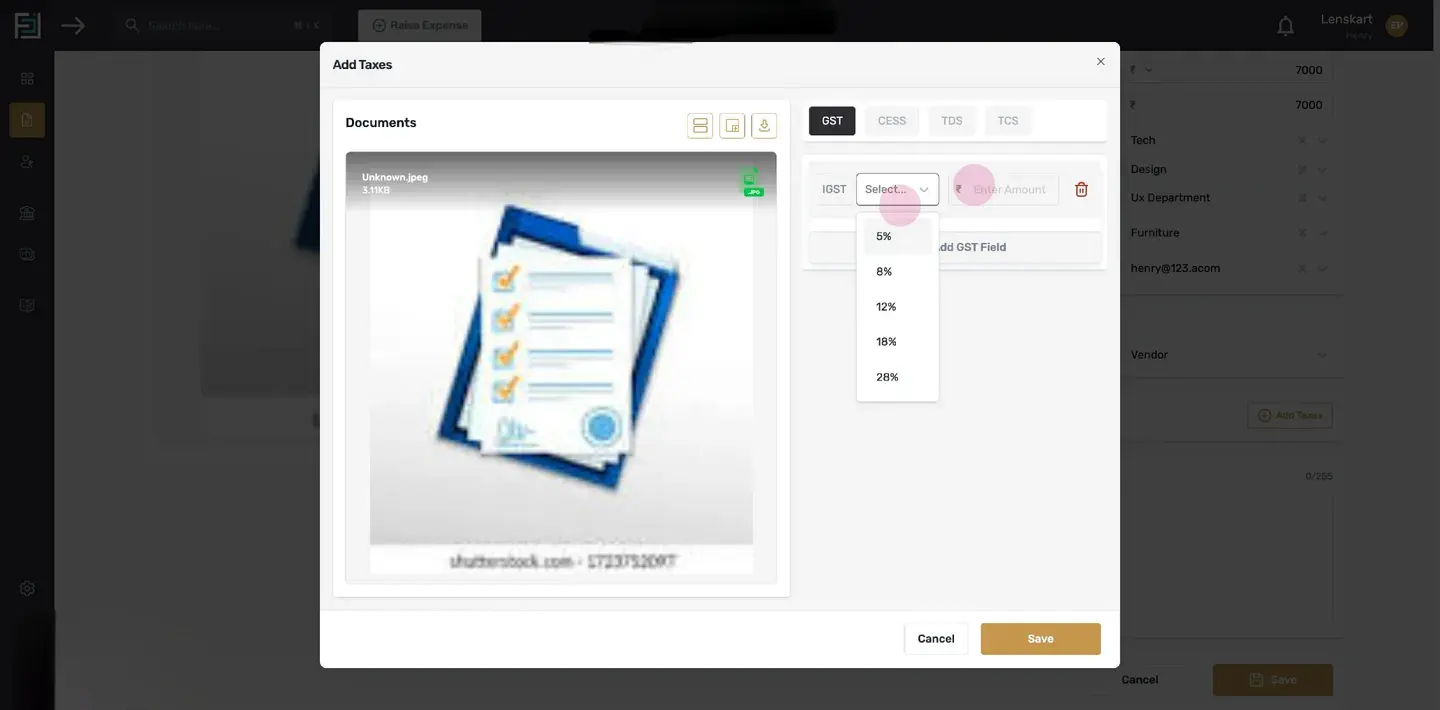The image size is (1440, 710).
Task: Focus the Search here box
Action: pos(220,25)
